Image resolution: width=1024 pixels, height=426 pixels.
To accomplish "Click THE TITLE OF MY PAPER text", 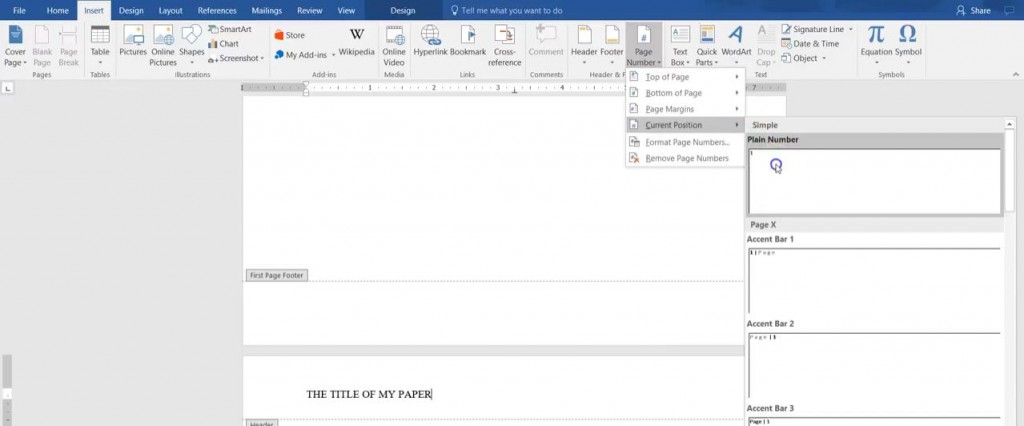I will point(369,394).
